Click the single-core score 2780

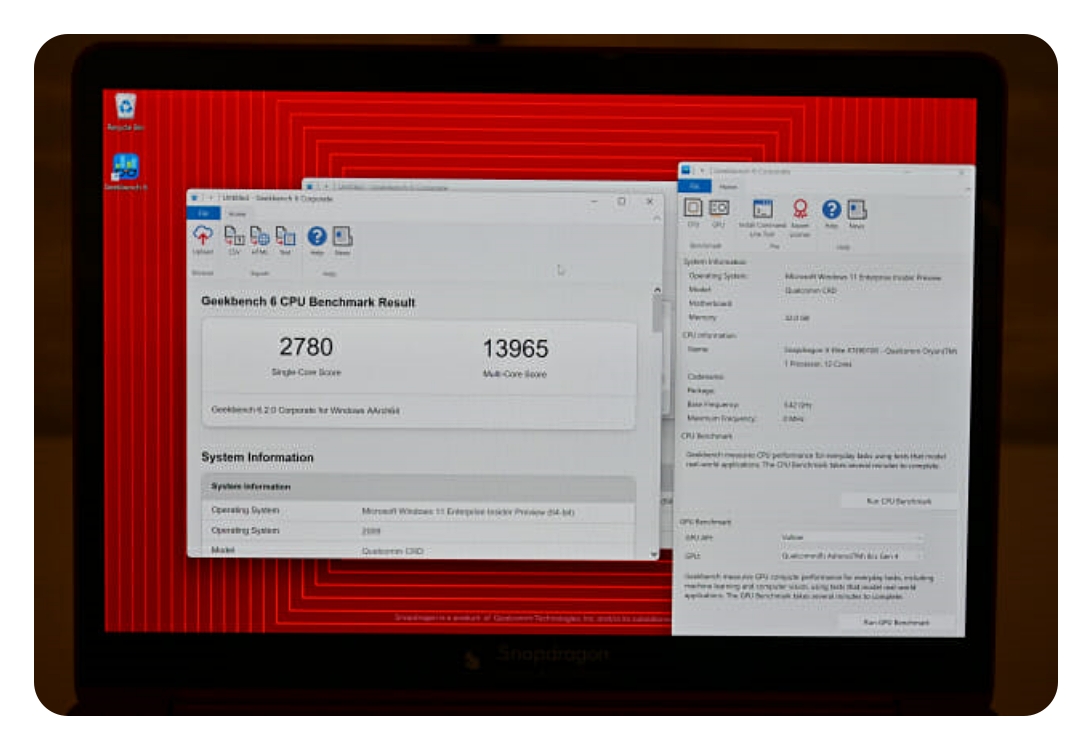click(306, 347)
